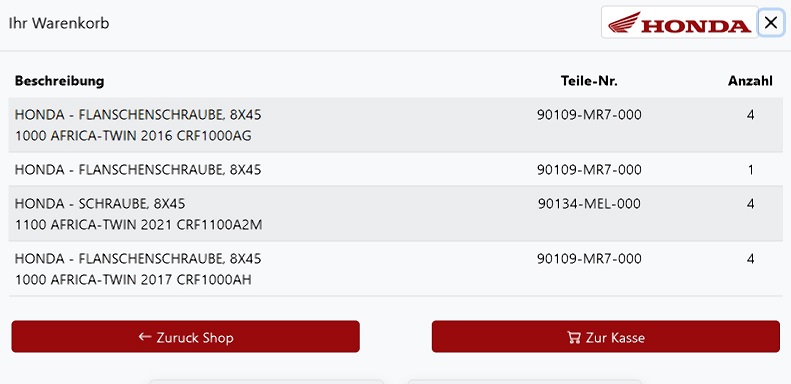Viewport: 791px width, 384px height.
Task: Select the 2017 CRF1000AH Africa-Twin row
Action: click(396, 269)
